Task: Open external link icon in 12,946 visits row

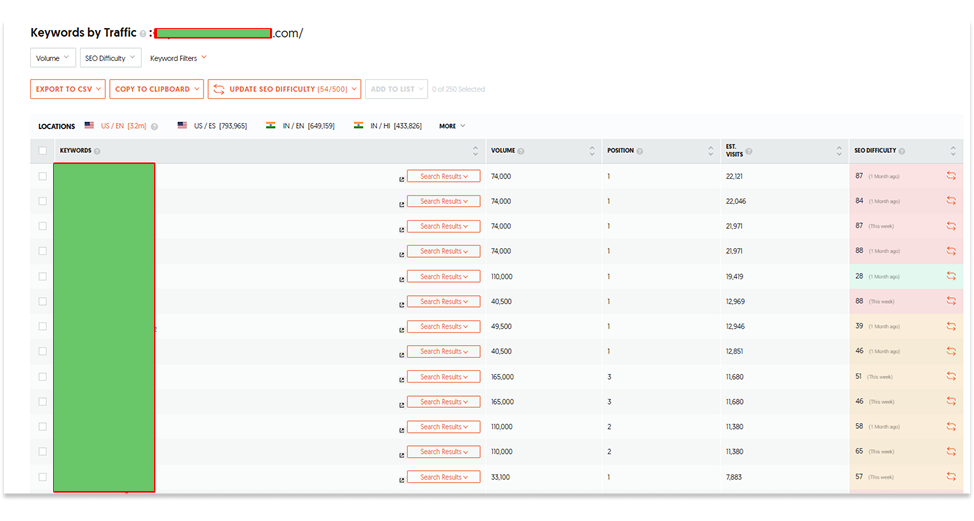Action: [401, 330]
